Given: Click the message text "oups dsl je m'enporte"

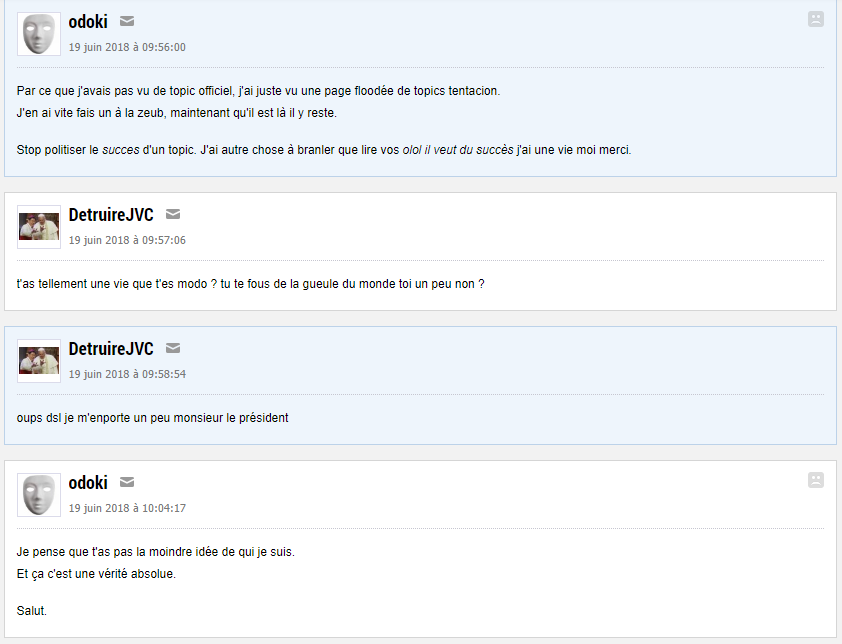Looking at the screenshot, I should (x=152, y=418).
